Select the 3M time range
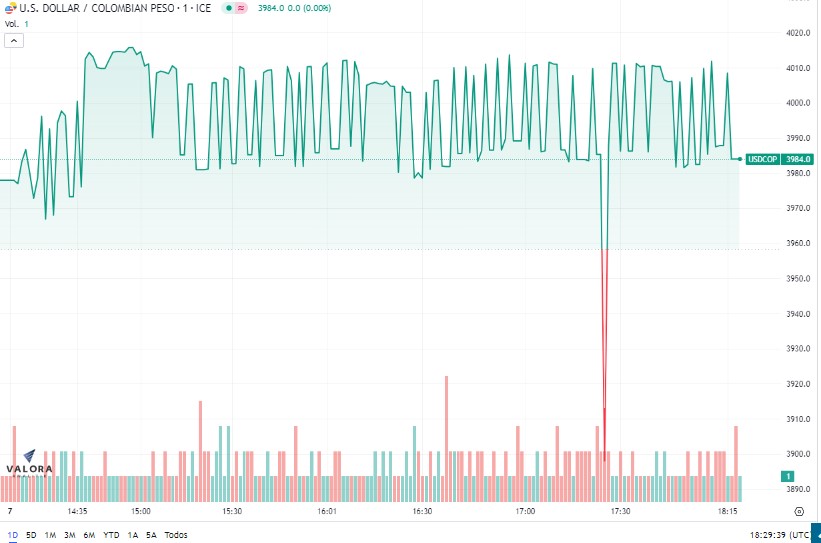The width and height of the screenshot is (821, 543). [x=70, y=535]
